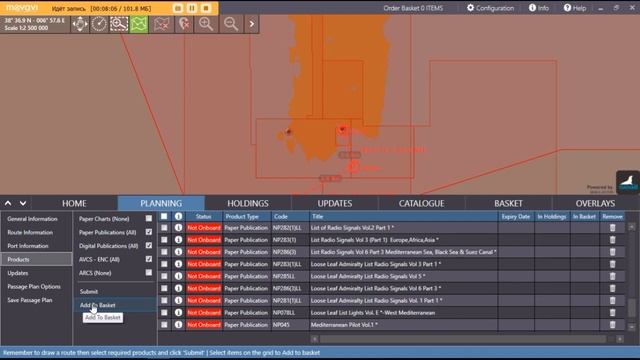640x360 pixels.
Task: Switch to the HOLDINGS tab
Action: click(x=248, y=203)
